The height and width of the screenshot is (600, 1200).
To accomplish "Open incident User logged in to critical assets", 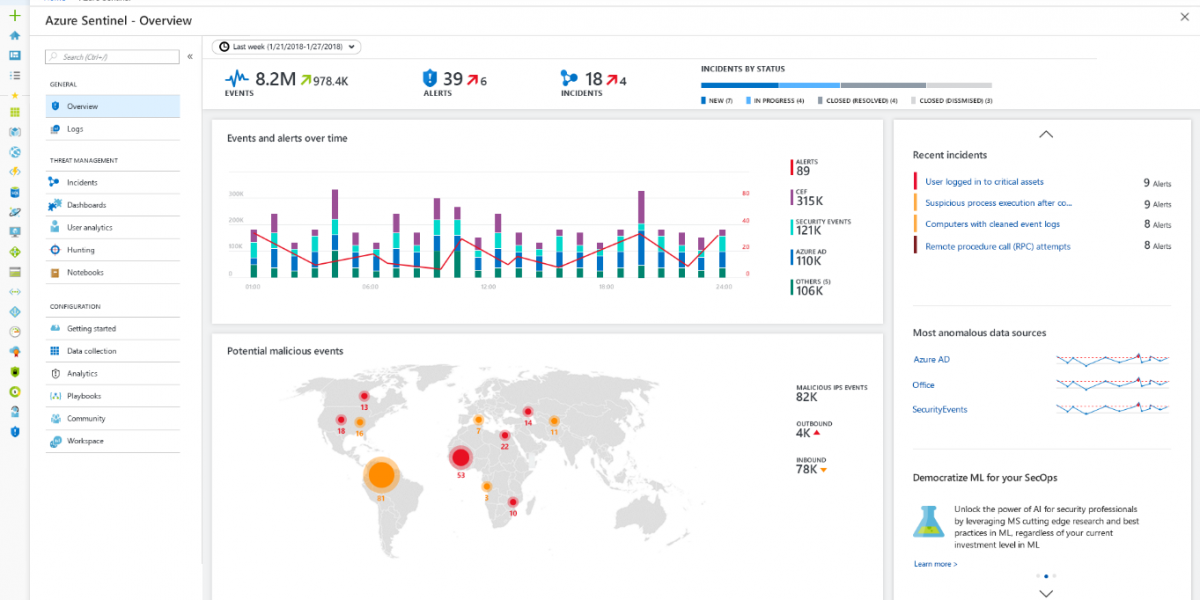I will 984,182.
